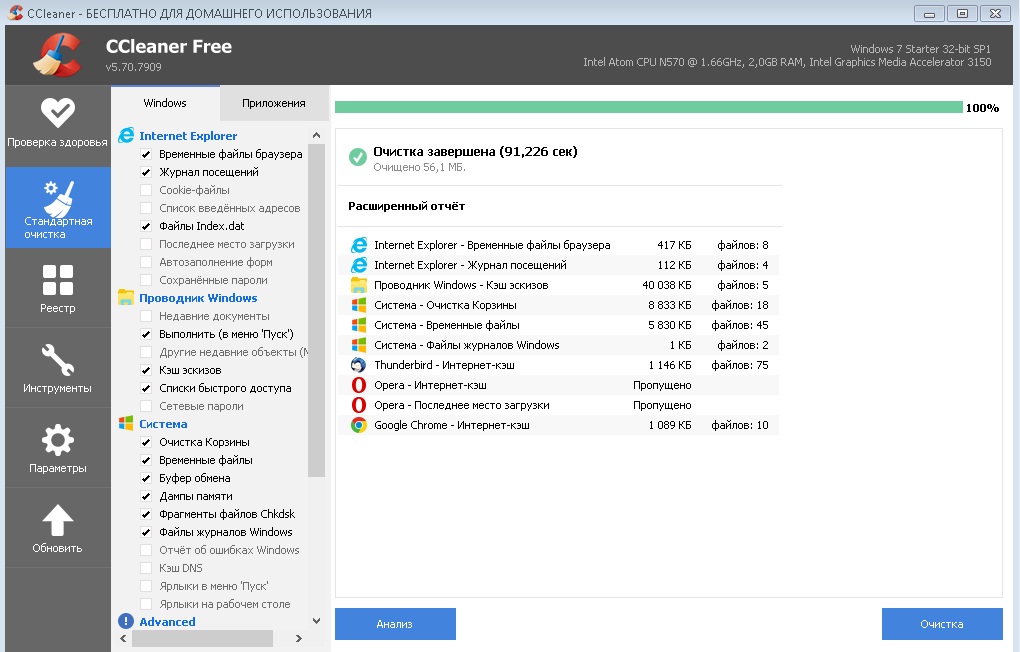Click the Internet Explorer section icon in the tree
1020x652 pixels.
pyautogui.click(x=126, y=135)
